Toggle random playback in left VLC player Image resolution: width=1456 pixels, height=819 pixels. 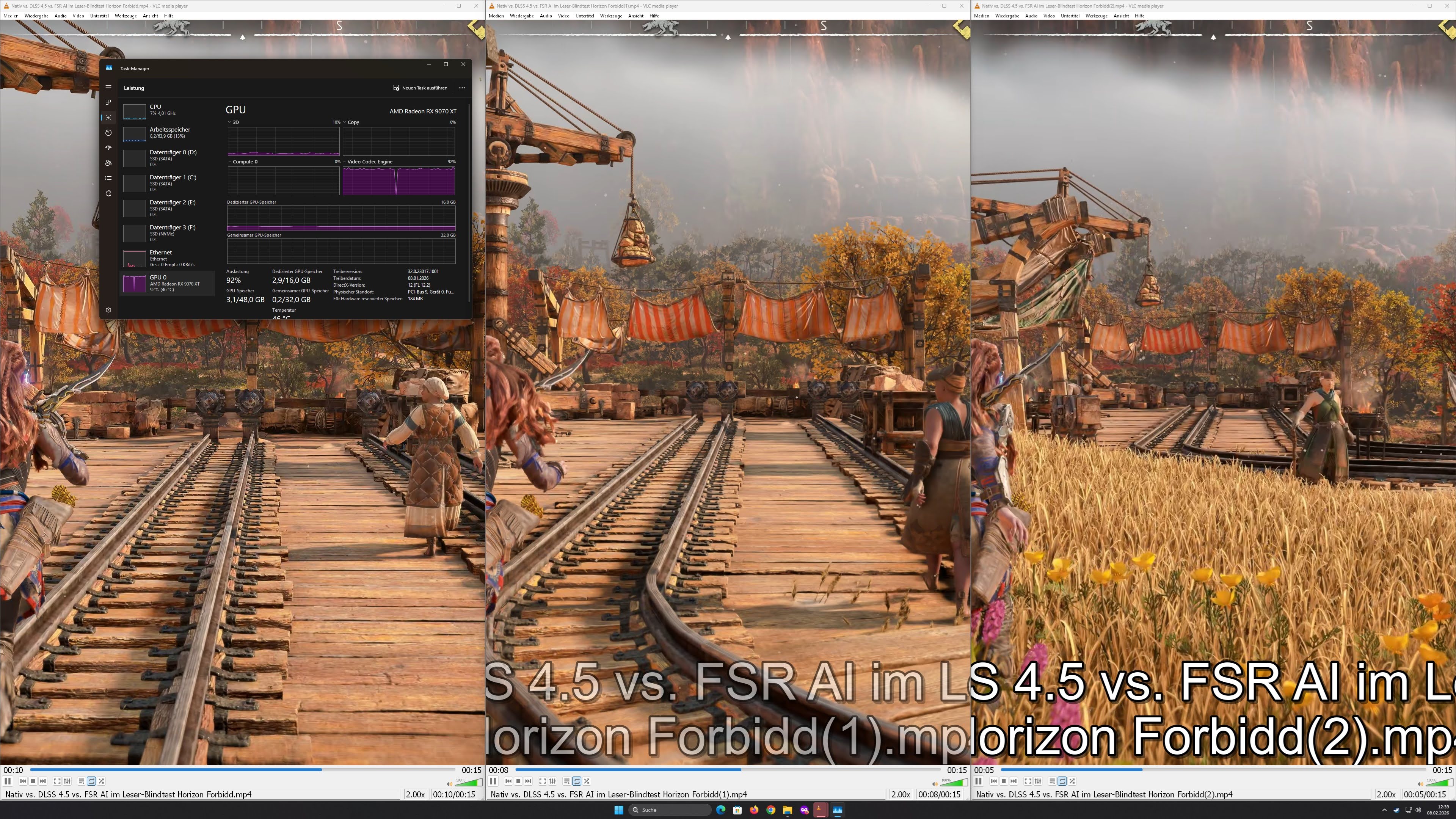(102, 781)
